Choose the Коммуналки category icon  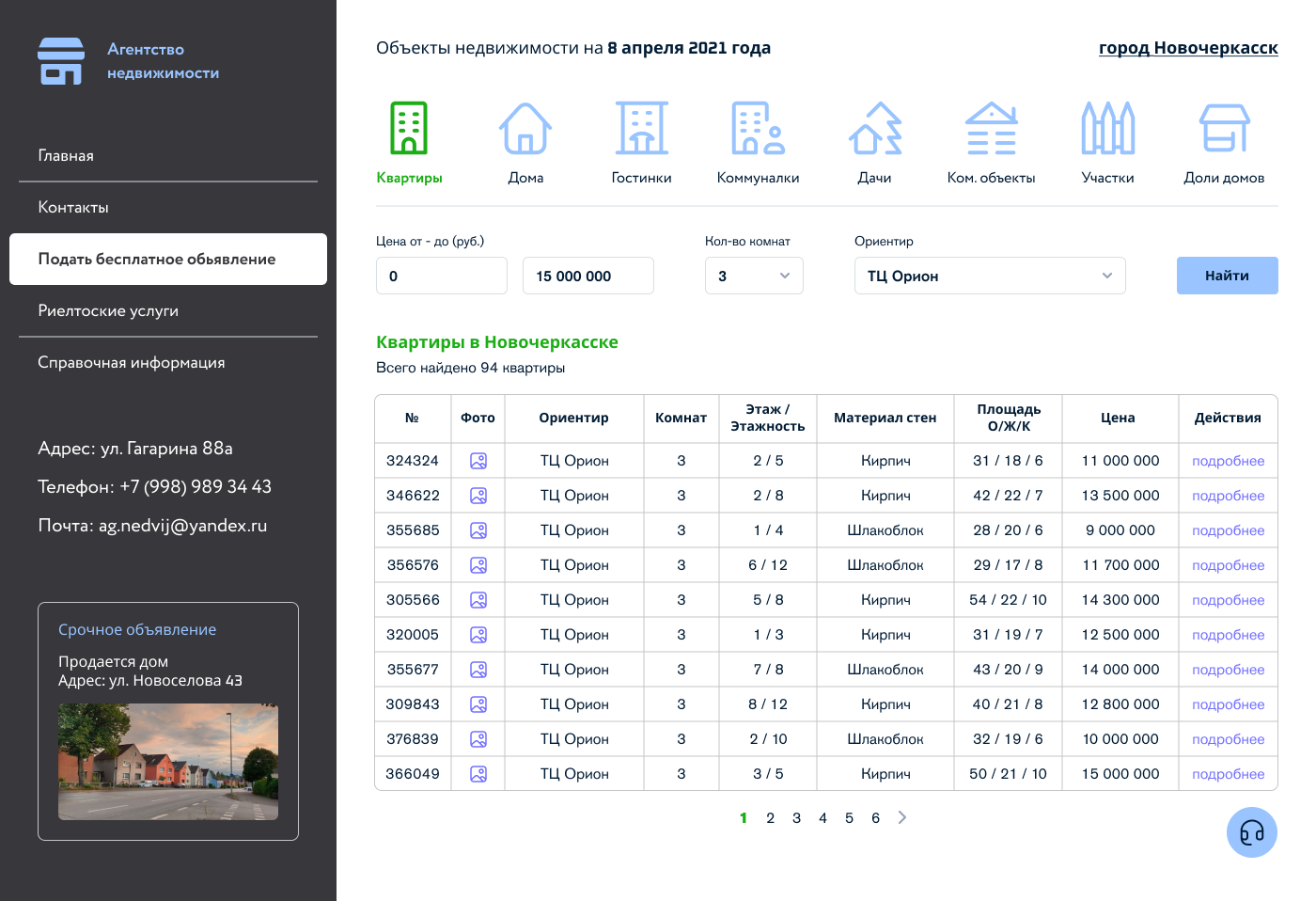click(x=758, y=129)
